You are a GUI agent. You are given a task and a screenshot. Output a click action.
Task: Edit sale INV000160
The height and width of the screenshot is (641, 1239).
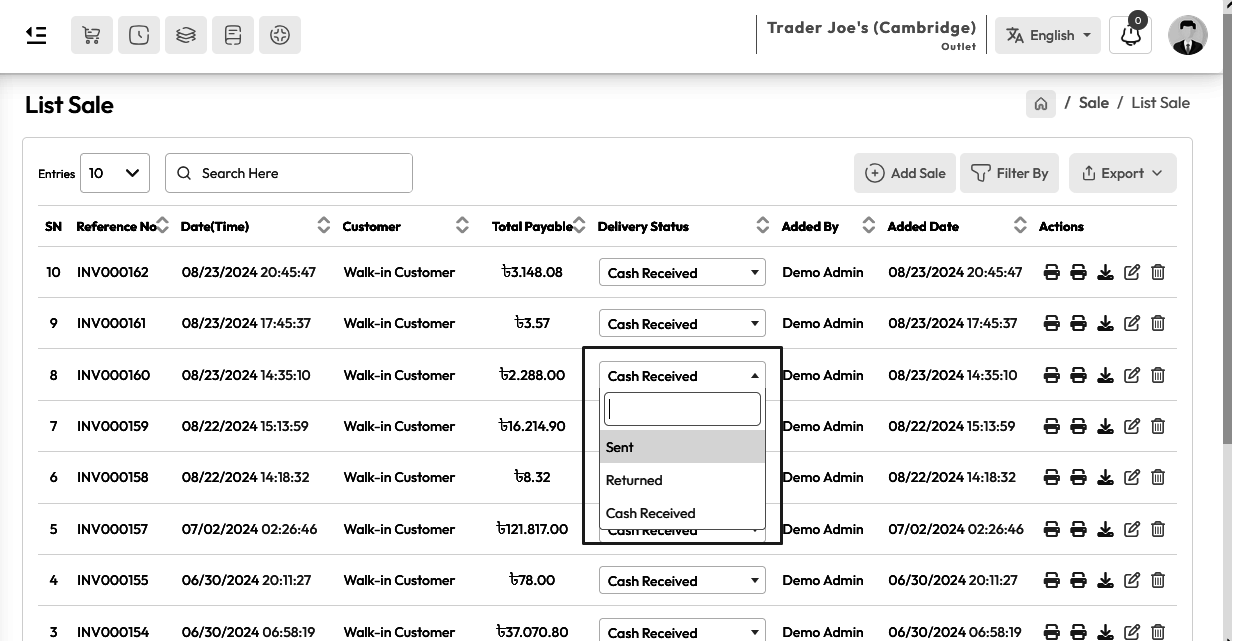pos(1132,375)
